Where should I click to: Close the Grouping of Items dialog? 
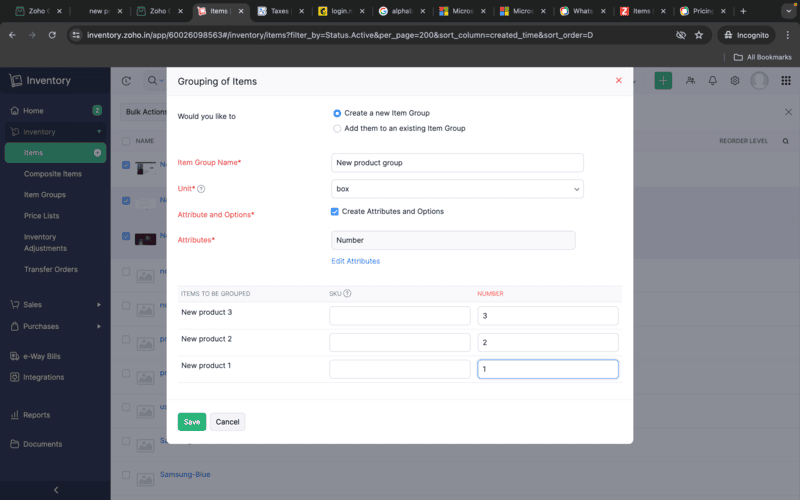coord(618,80)
